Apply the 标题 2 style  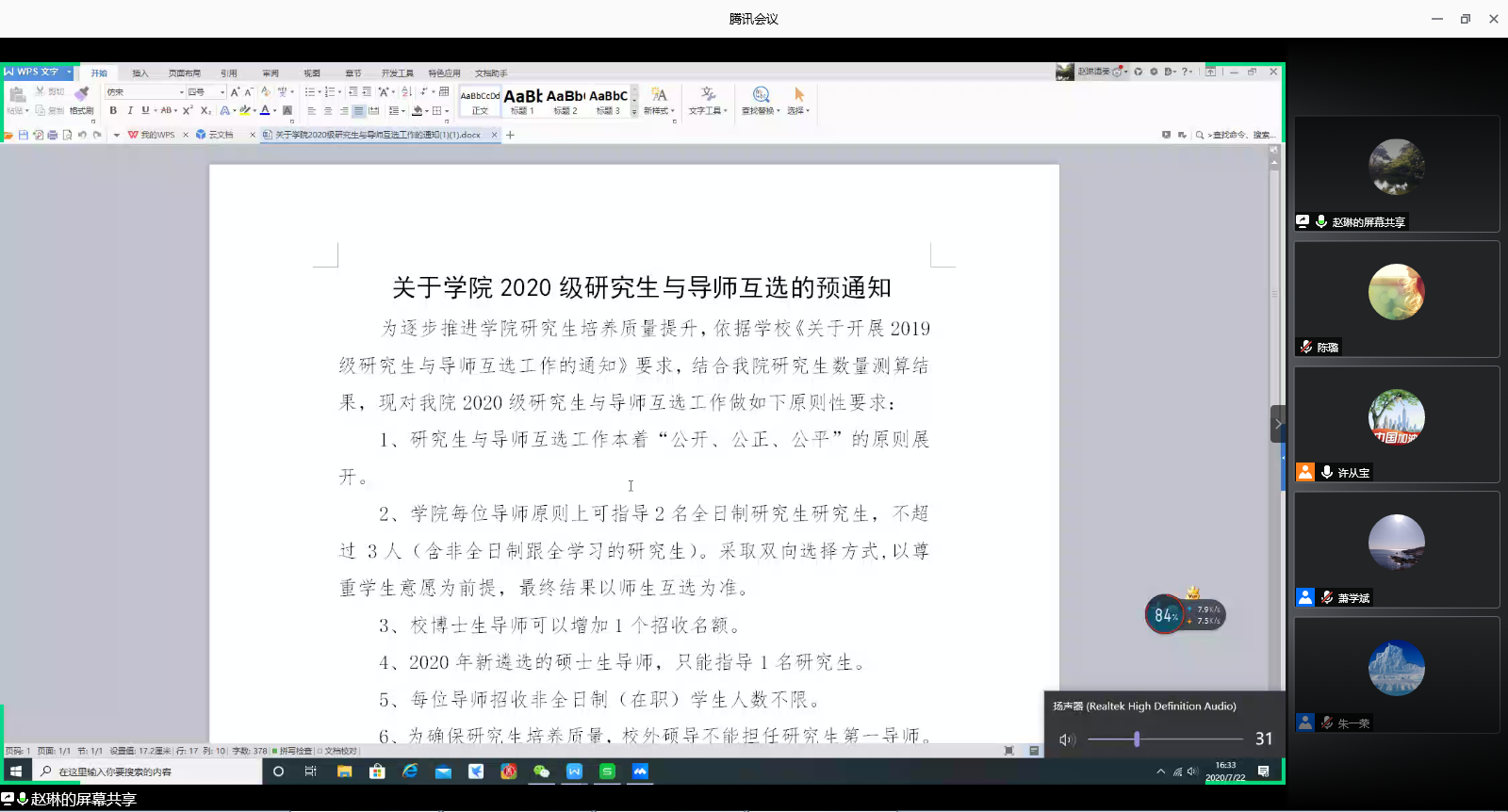click(x=565, y=102)
